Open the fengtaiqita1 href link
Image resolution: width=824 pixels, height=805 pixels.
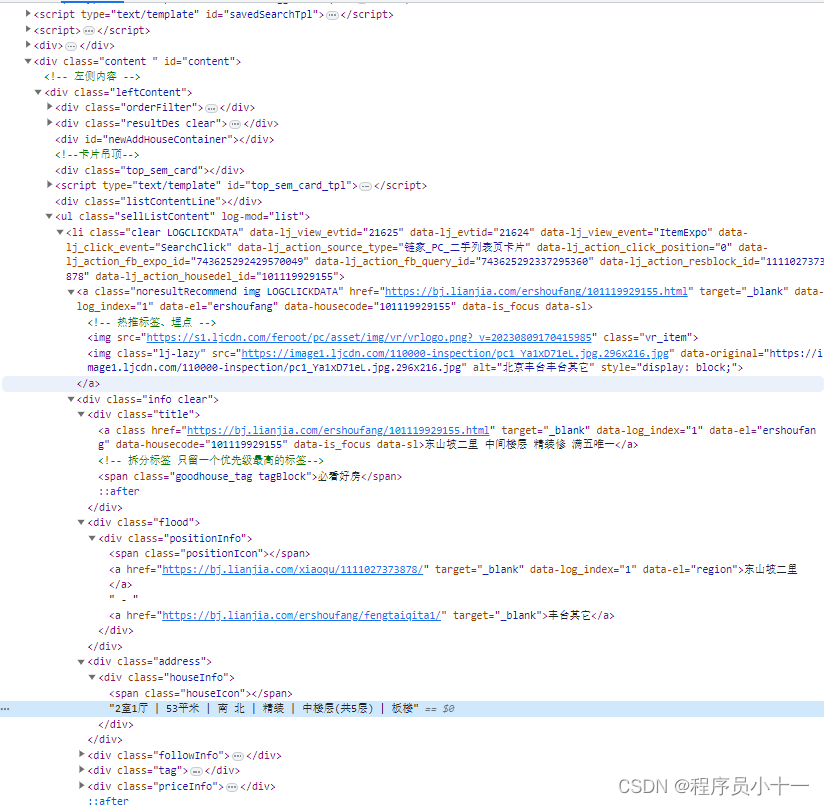tap(302, 615)
